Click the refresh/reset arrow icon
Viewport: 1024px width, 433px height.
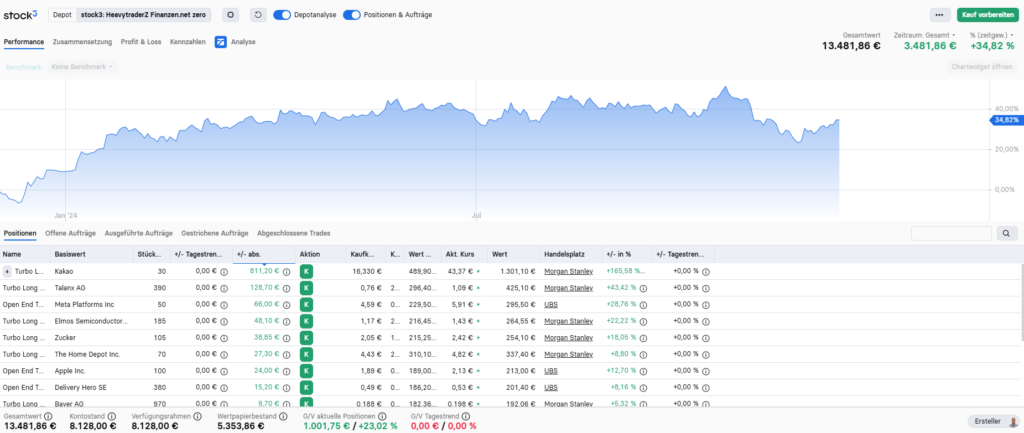258,14
